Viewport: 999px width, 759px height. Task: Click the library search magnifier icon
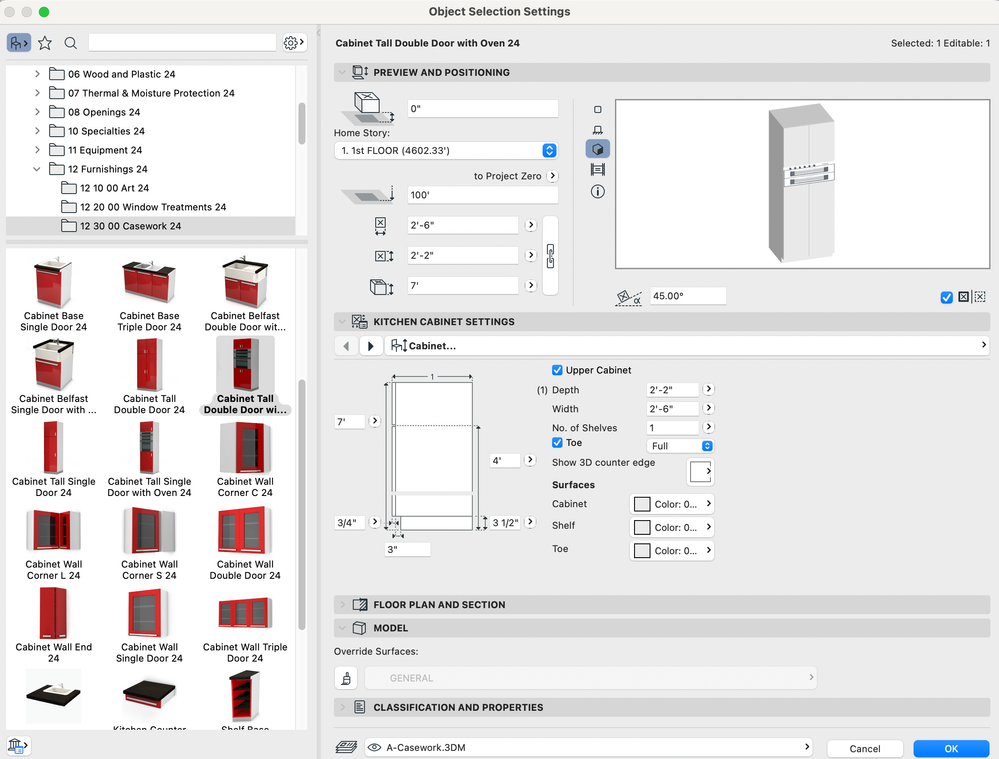71,43
